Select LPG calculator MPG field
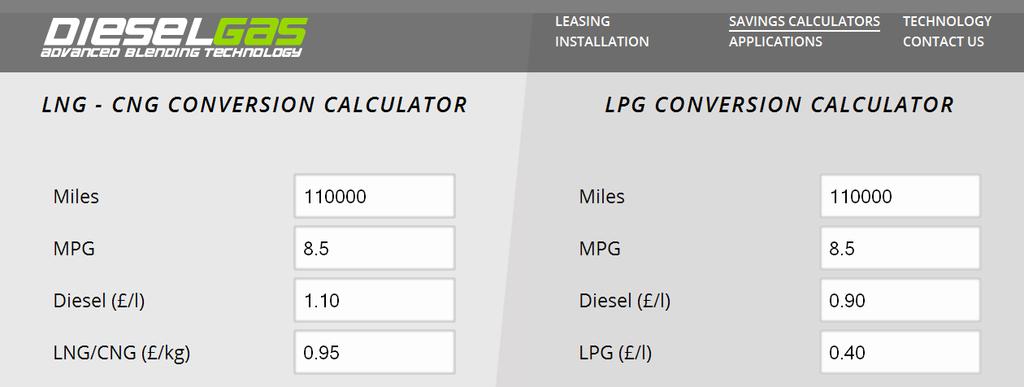The image size is (1024, 387). click(900, 248)
